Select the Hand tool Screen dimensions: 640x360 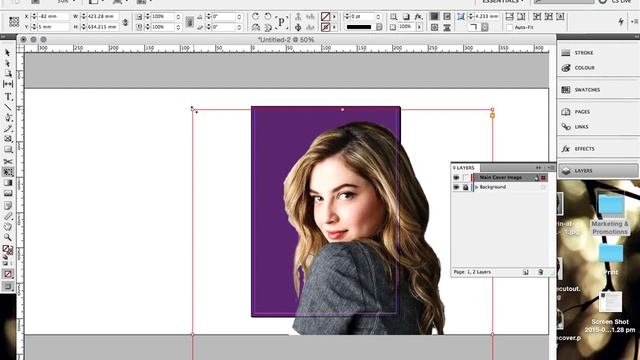[x=8, y=227]
